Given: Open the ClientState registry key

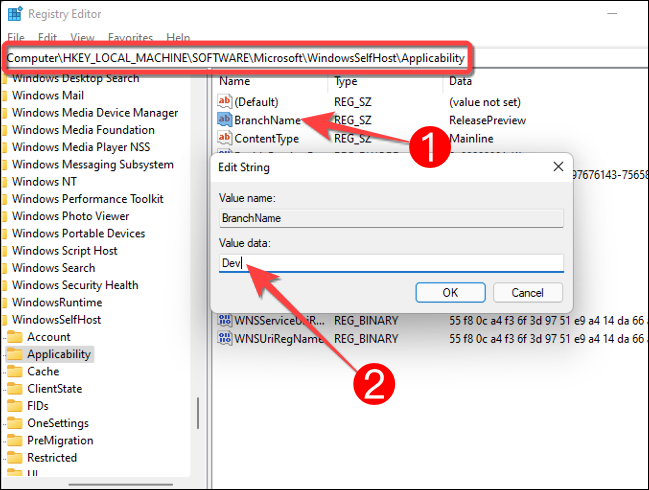Looking at the screenshot, I should [x=54, y=388].
